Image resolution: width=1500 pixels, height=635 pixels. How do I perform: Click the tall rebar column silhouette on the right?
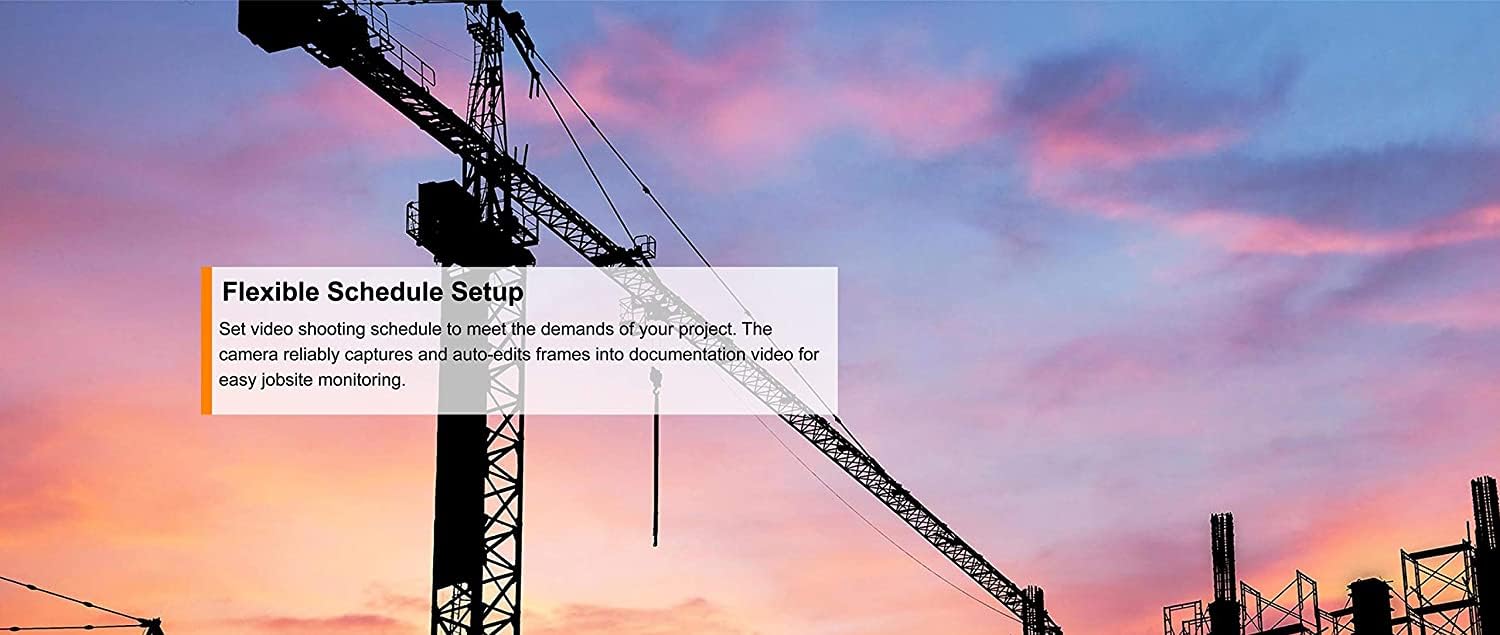pyautogui.click(x=1223, y=570)
